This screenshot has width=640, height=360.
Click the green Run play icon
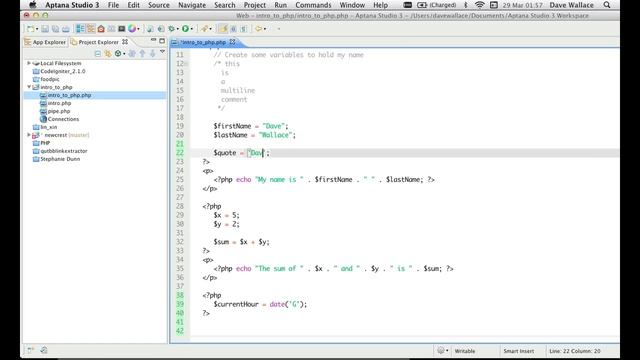pos(185,29)
